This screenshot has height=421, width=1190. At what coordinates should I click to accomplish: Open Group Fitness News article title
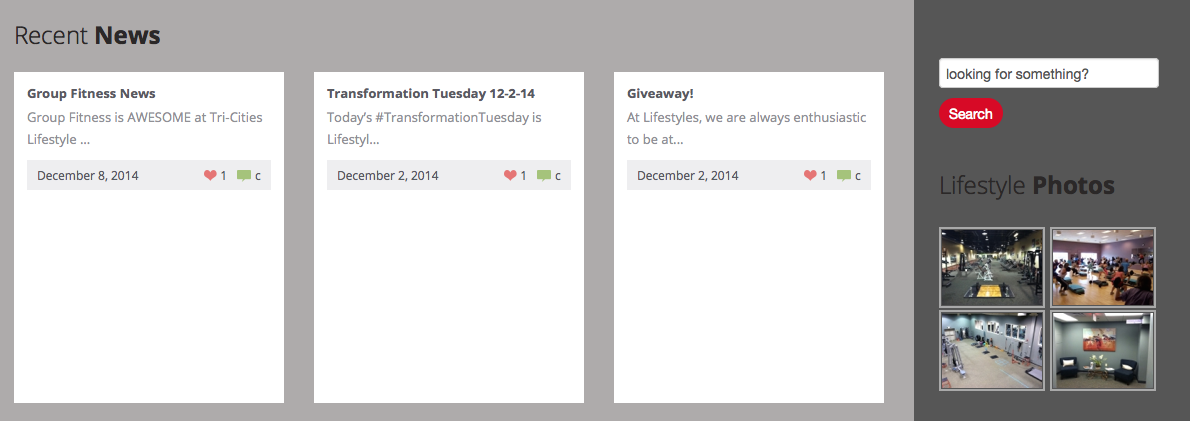(x=91, y=93)
